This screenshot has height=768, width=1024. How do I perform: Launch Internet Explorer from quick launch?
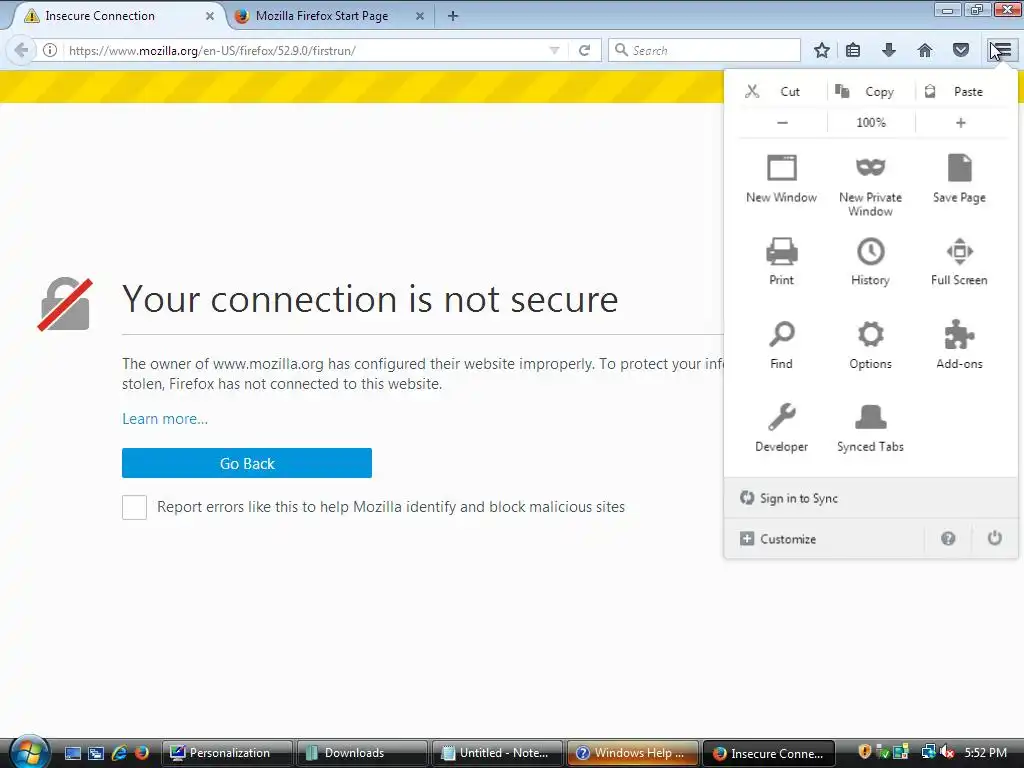[x=119, y=753]
